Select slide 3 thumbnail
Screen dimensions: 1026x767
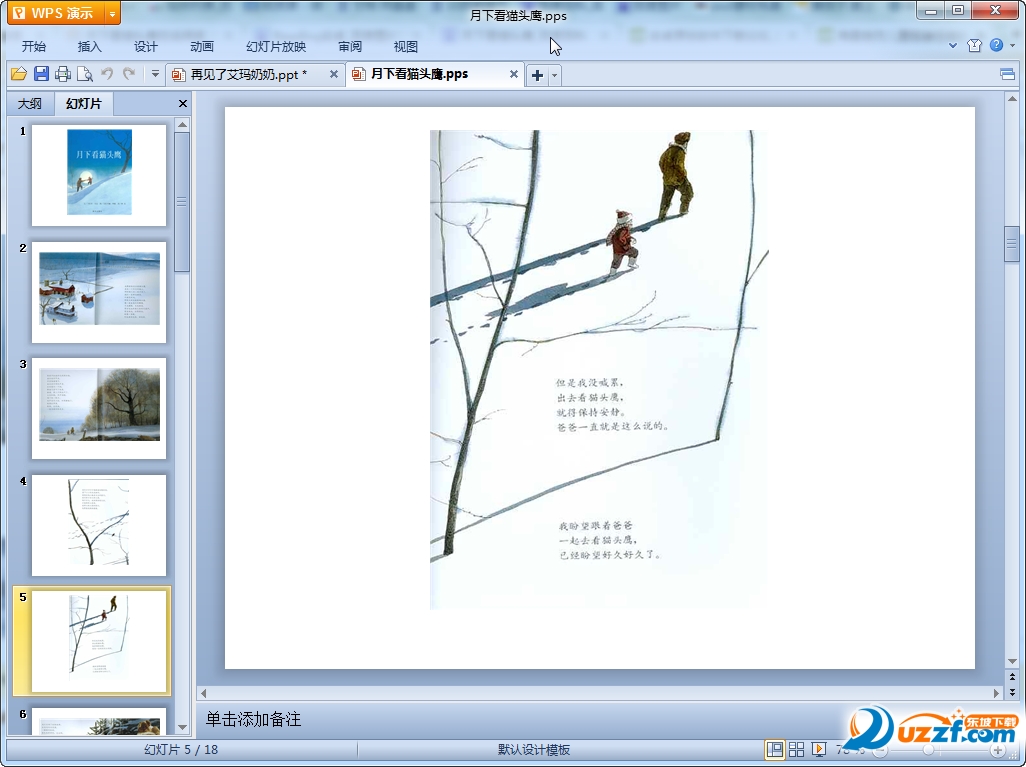point(99,408)
